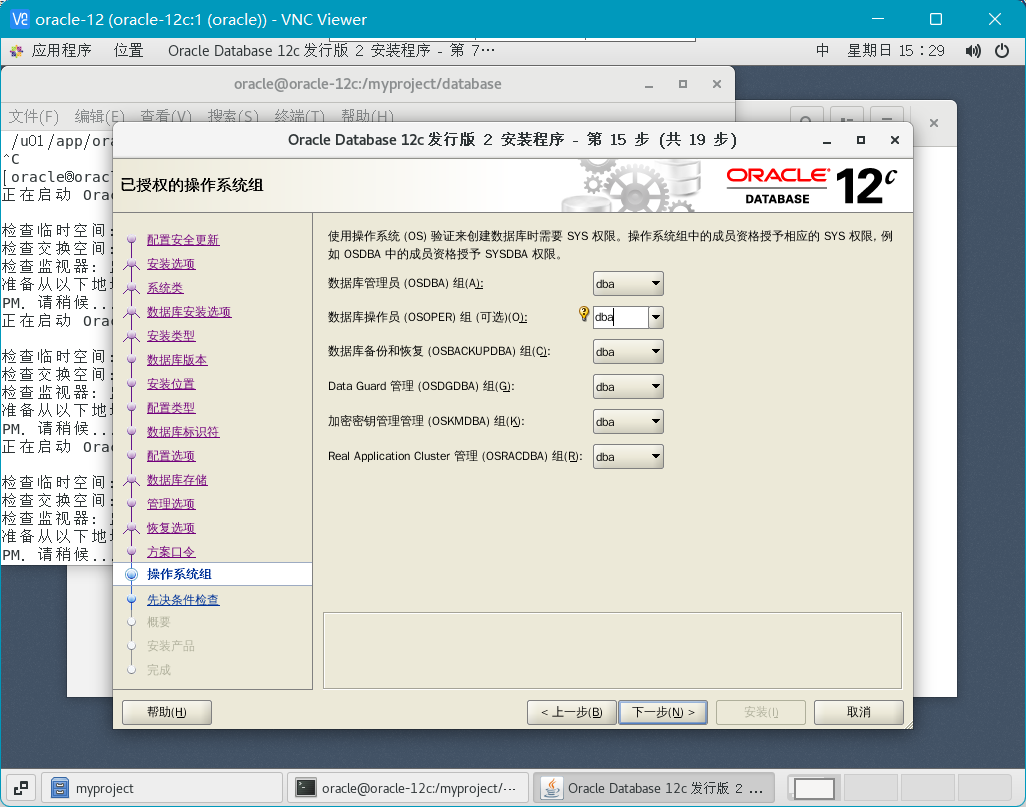Switch to myproject taskbar window
The width and height of the screenshot is (1026, 807).
tap(162, 788)
